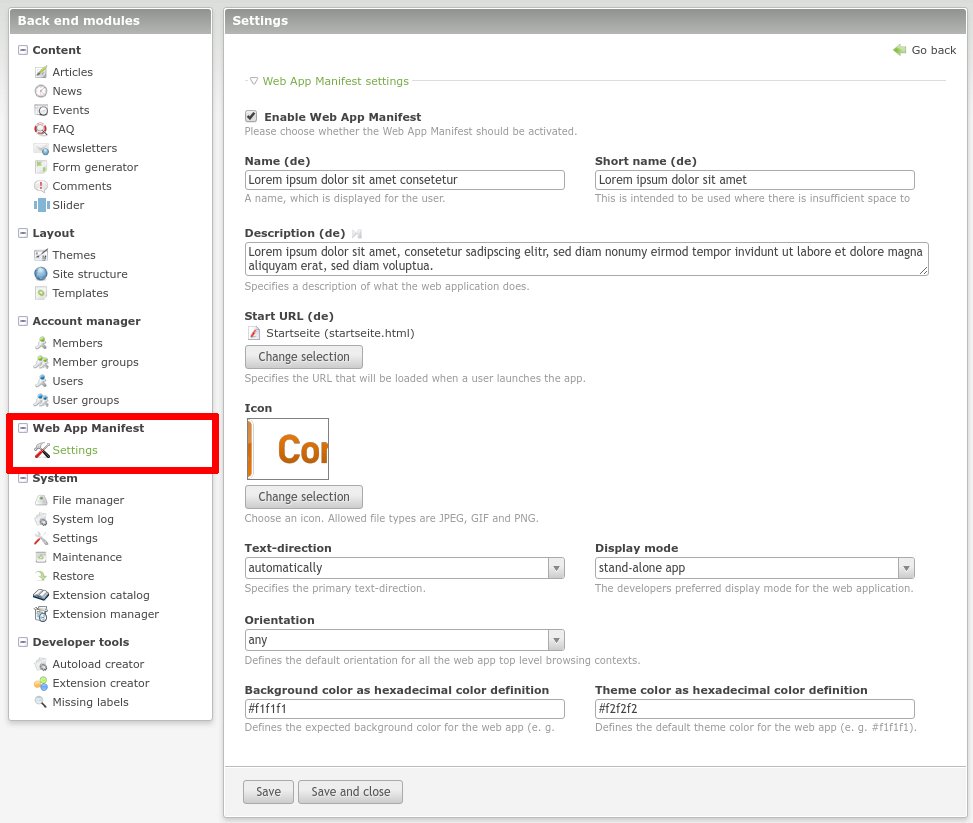Open the Member groups module
This screenshot has width=973, height=823.
point(96,362)
